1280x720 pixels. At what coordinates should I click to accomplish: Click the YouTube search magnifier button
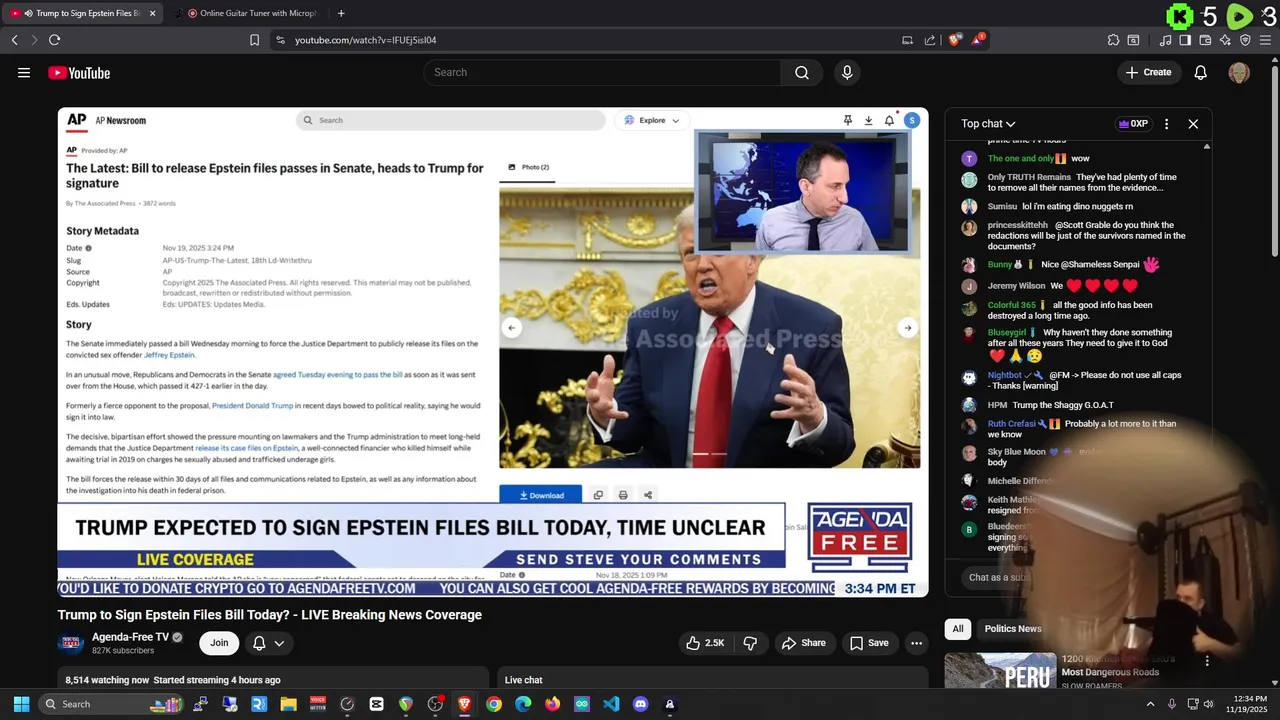pyautogui.click(x=802, y=72)
